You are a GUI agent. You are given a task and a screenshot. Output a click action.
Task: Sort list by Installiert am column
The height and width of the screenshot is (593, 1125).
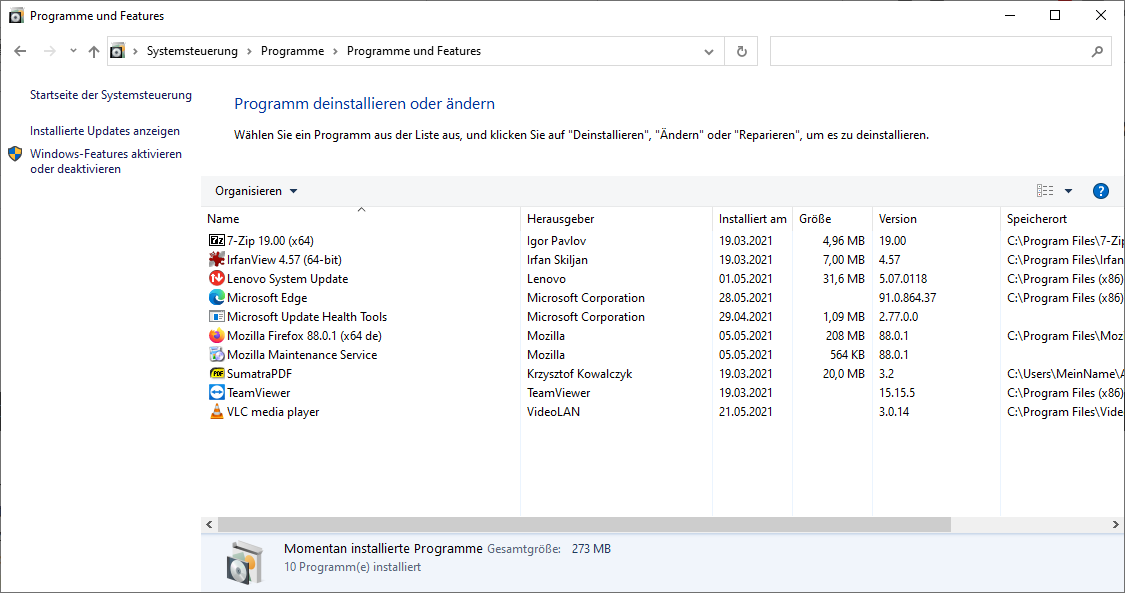[x=752, y=219]
